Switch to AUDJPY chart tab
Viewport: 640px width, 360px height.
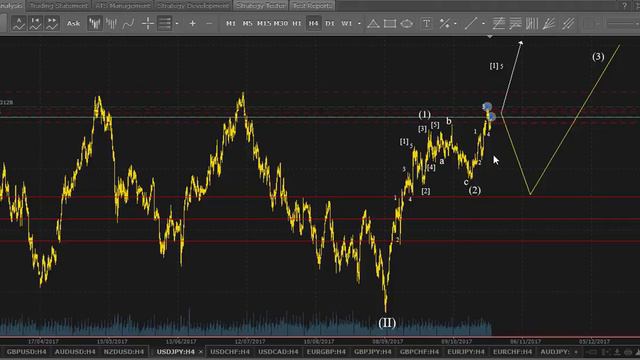[x=555, y=351]
